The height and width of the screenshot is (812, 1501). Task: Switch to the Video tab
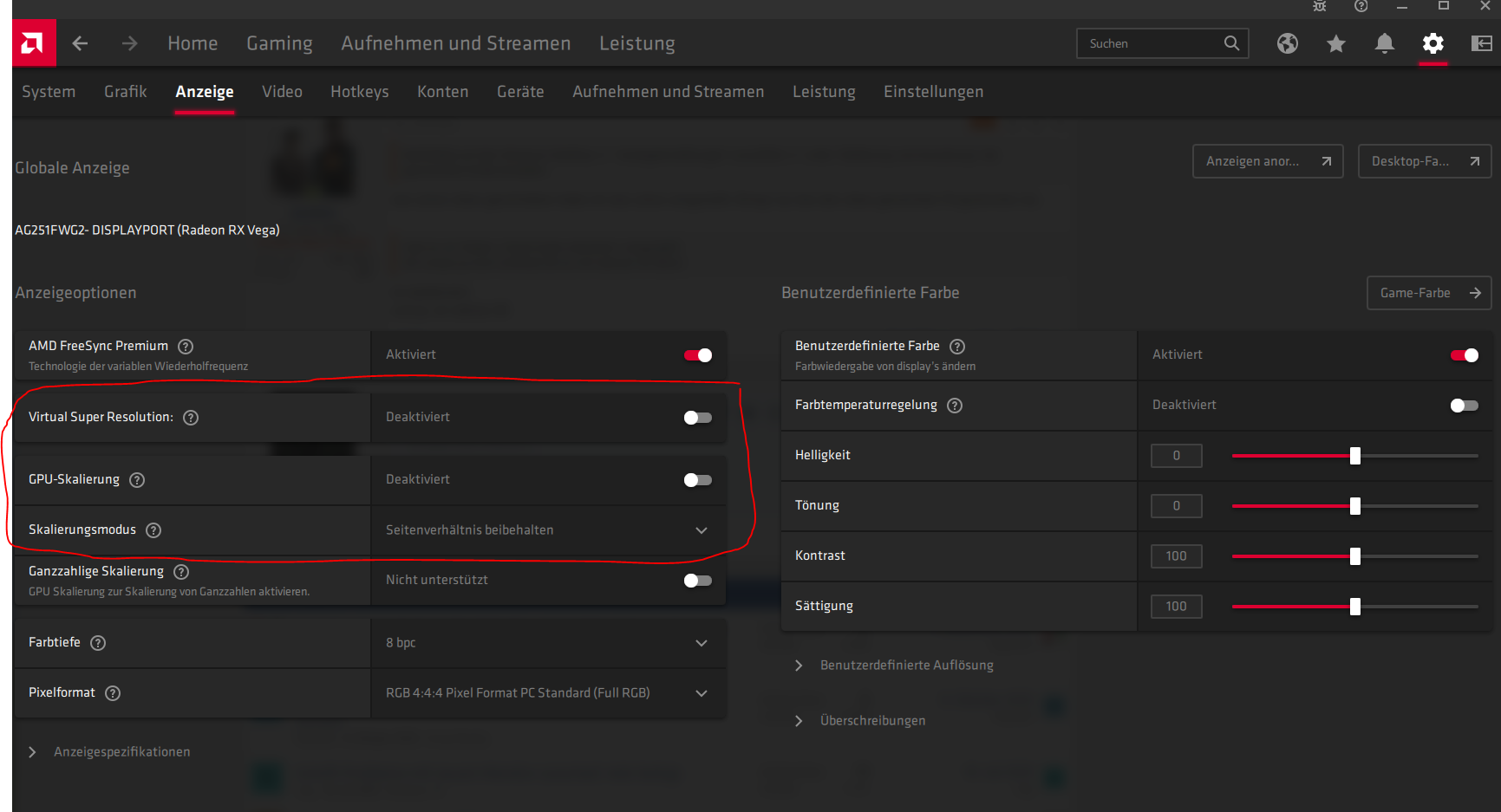282,92
